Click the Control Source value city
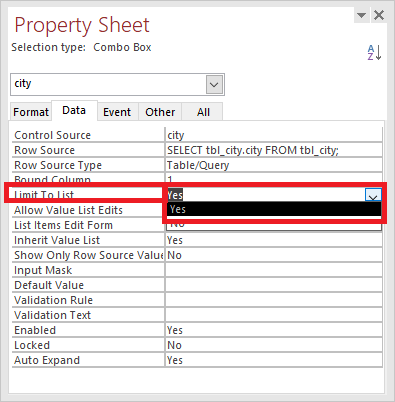 coord(274,135)
